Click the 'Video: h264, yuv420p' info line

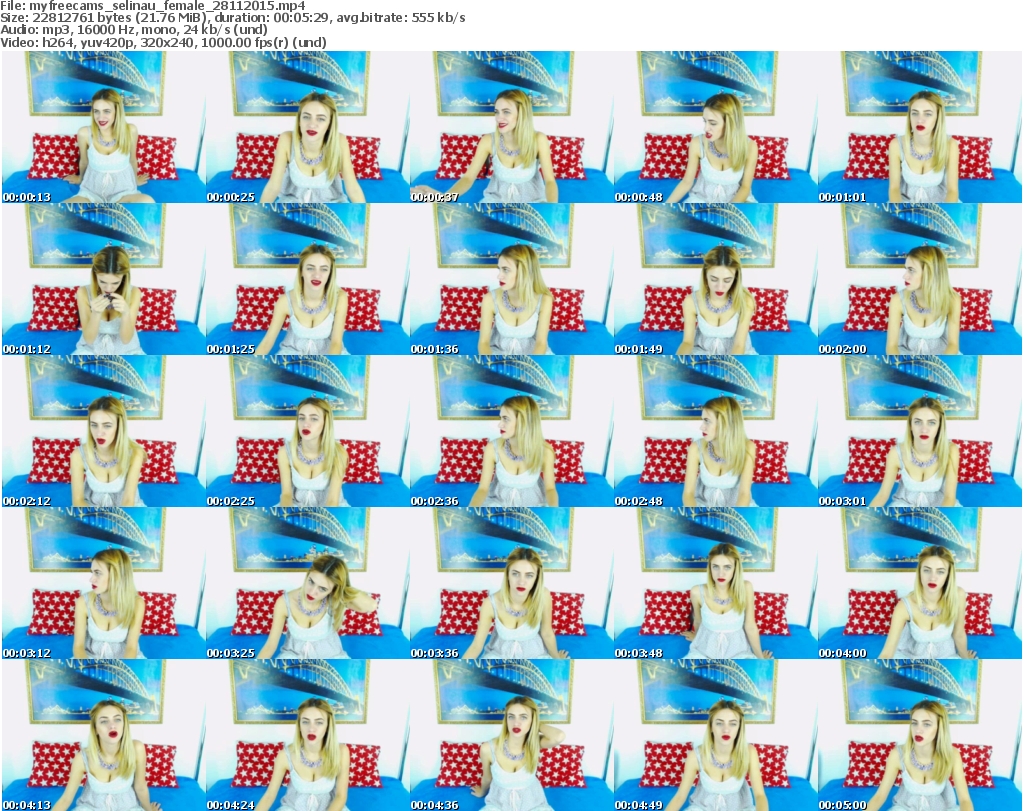163,42
